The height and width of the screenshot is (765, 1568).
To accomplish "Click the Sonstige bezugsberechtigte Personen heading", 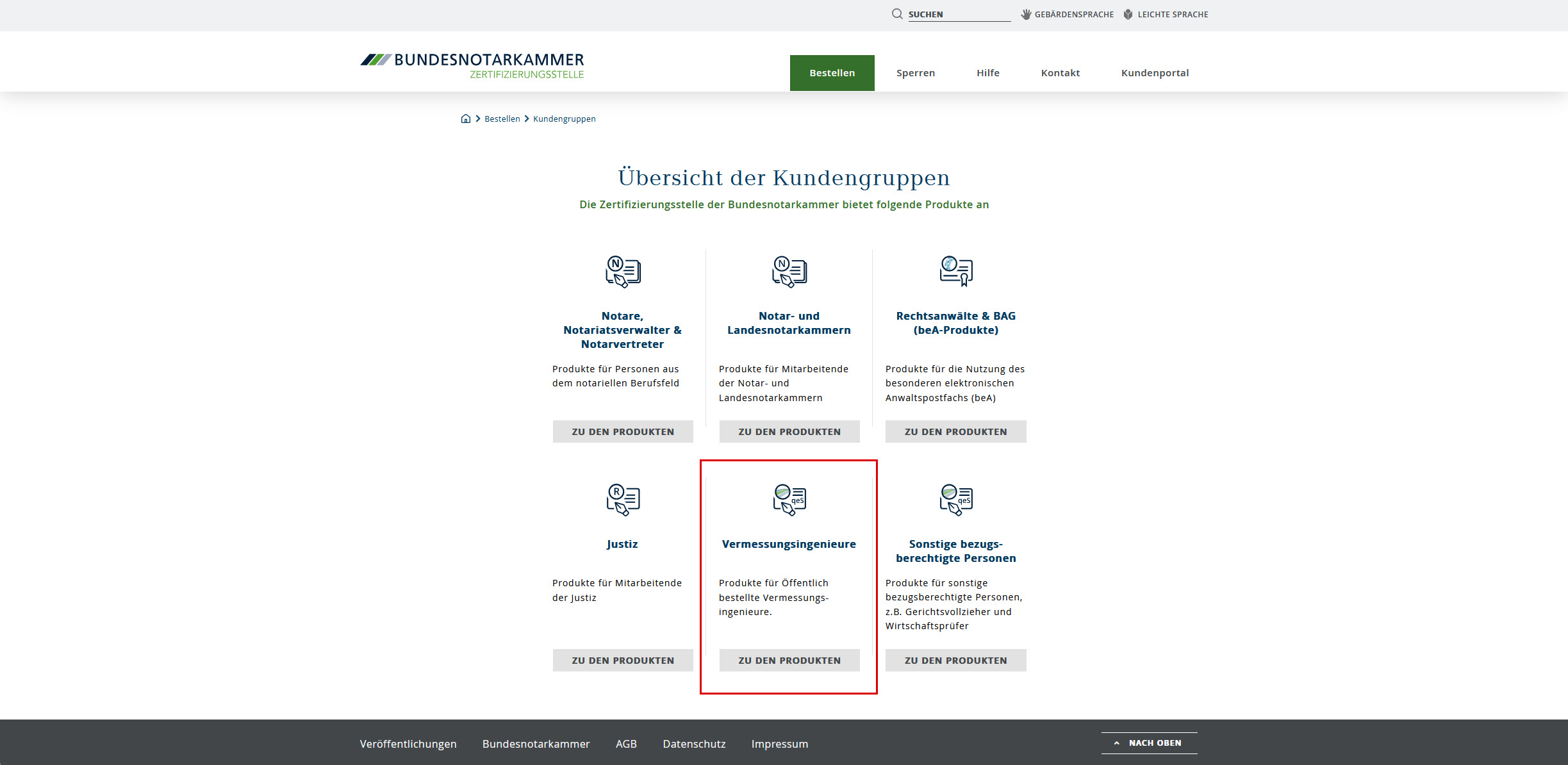I will 956,551.
